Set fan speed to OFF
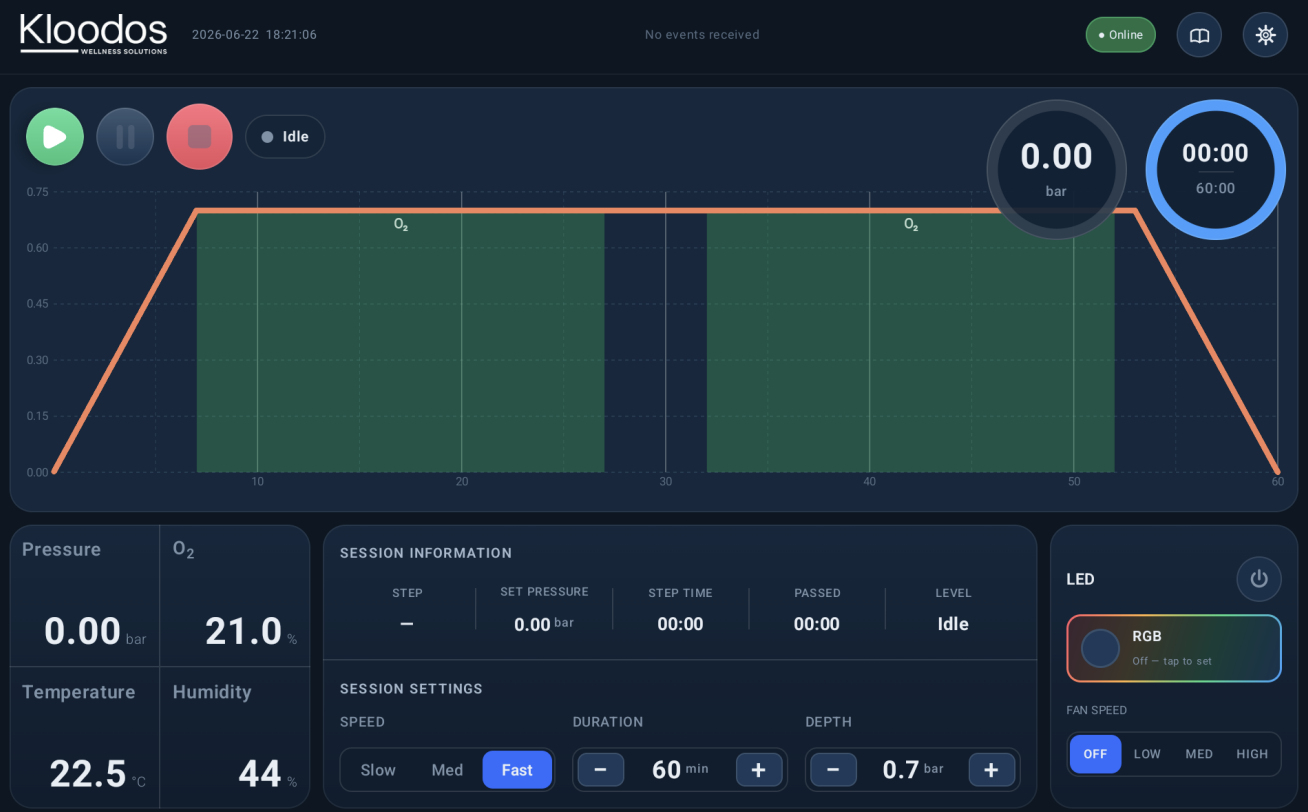The image size is (1308, 812). 1095,754
